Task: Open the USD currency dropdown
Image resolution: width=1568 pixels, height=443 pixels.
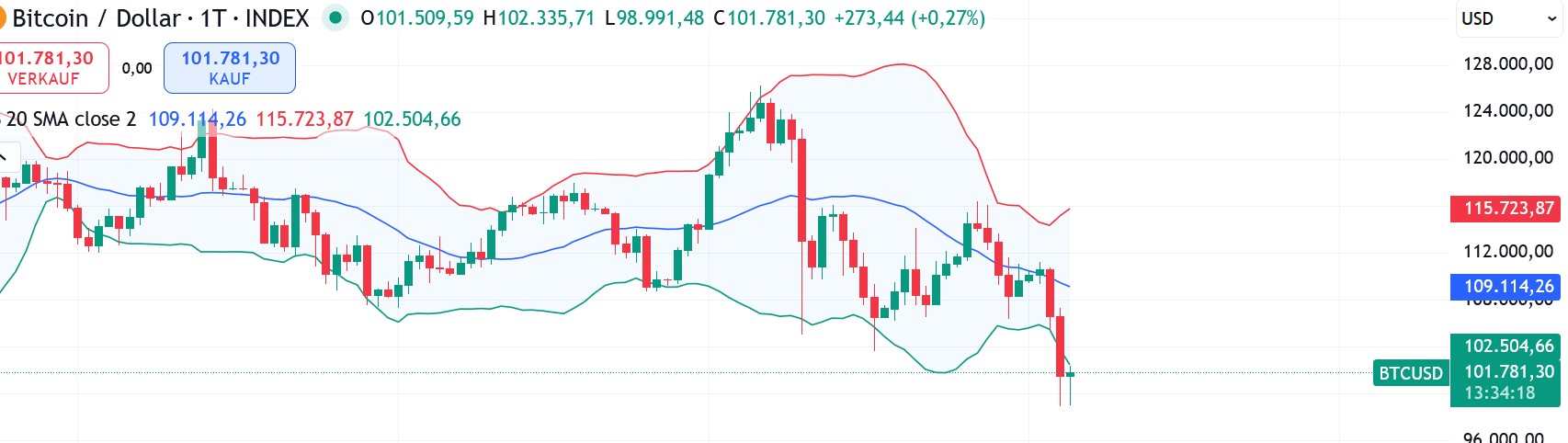Action: 1507,18
